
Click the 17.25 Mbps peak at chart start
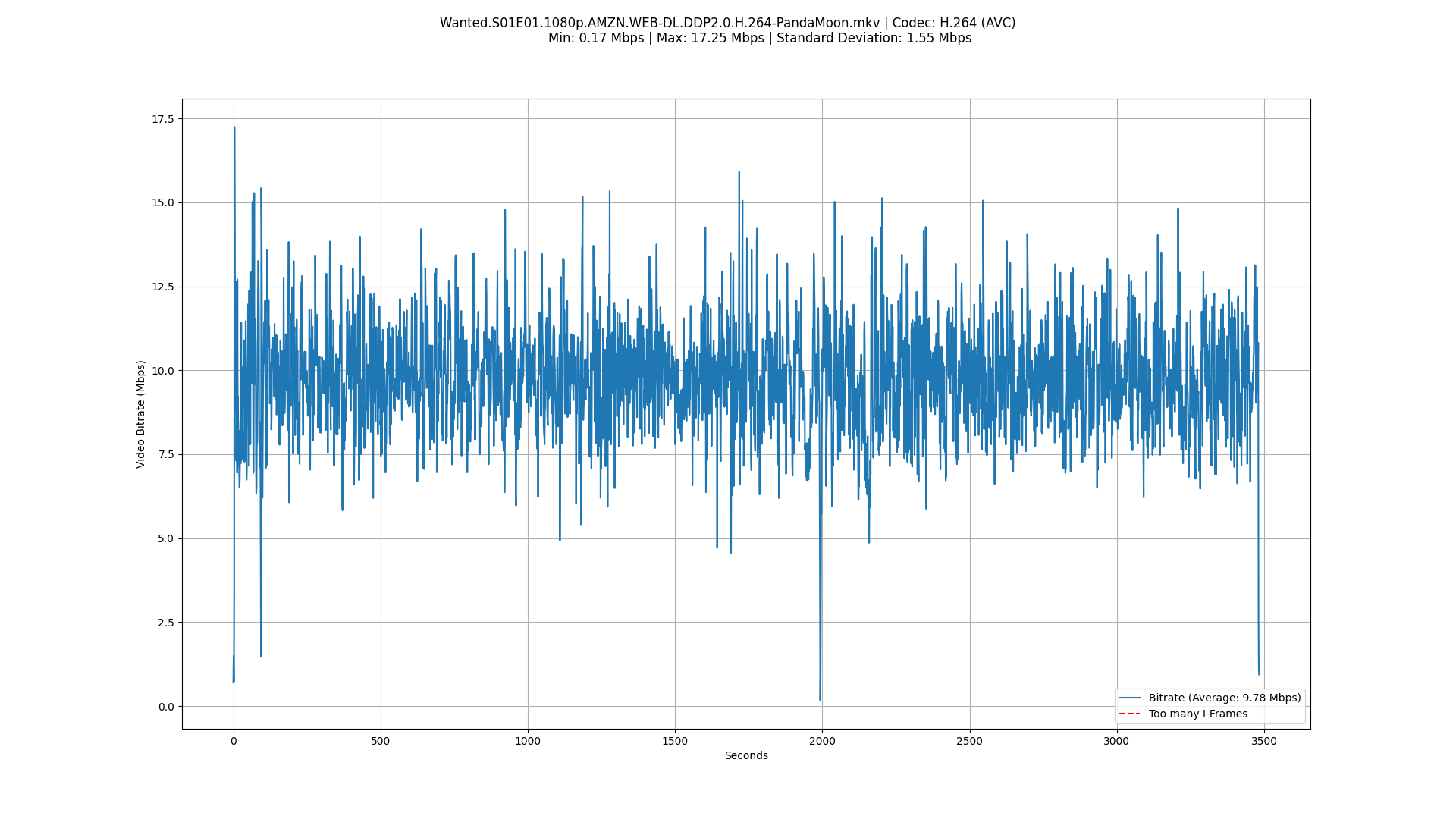(234, 128)
